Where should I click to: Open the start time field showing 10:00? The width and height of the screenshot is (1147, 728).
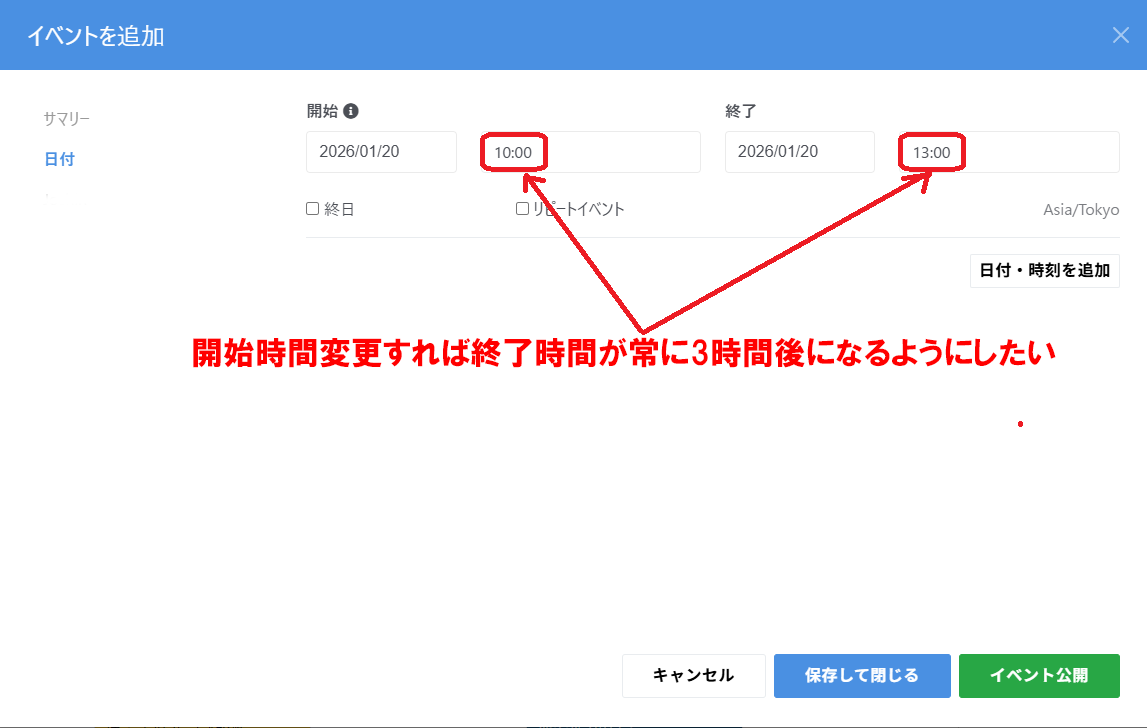tap(590, 152)
